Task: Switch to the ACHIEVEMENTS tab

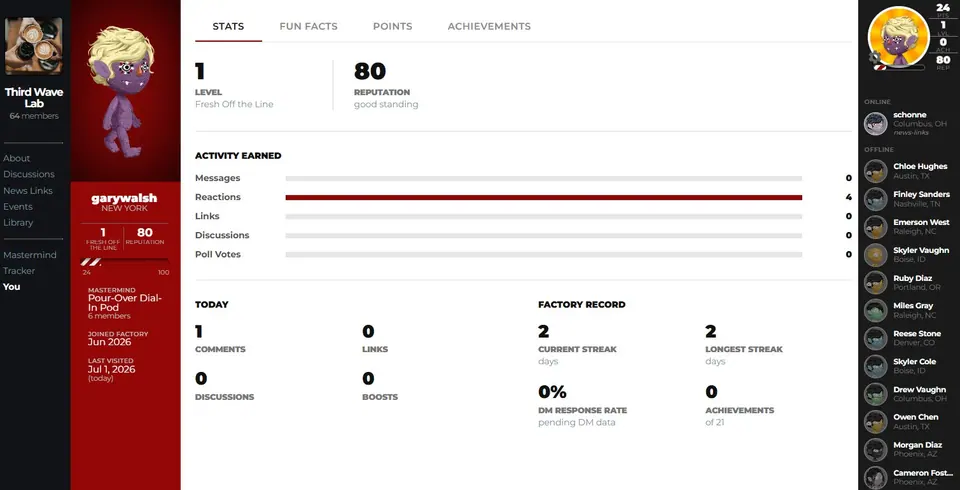Action: [489, 26]
